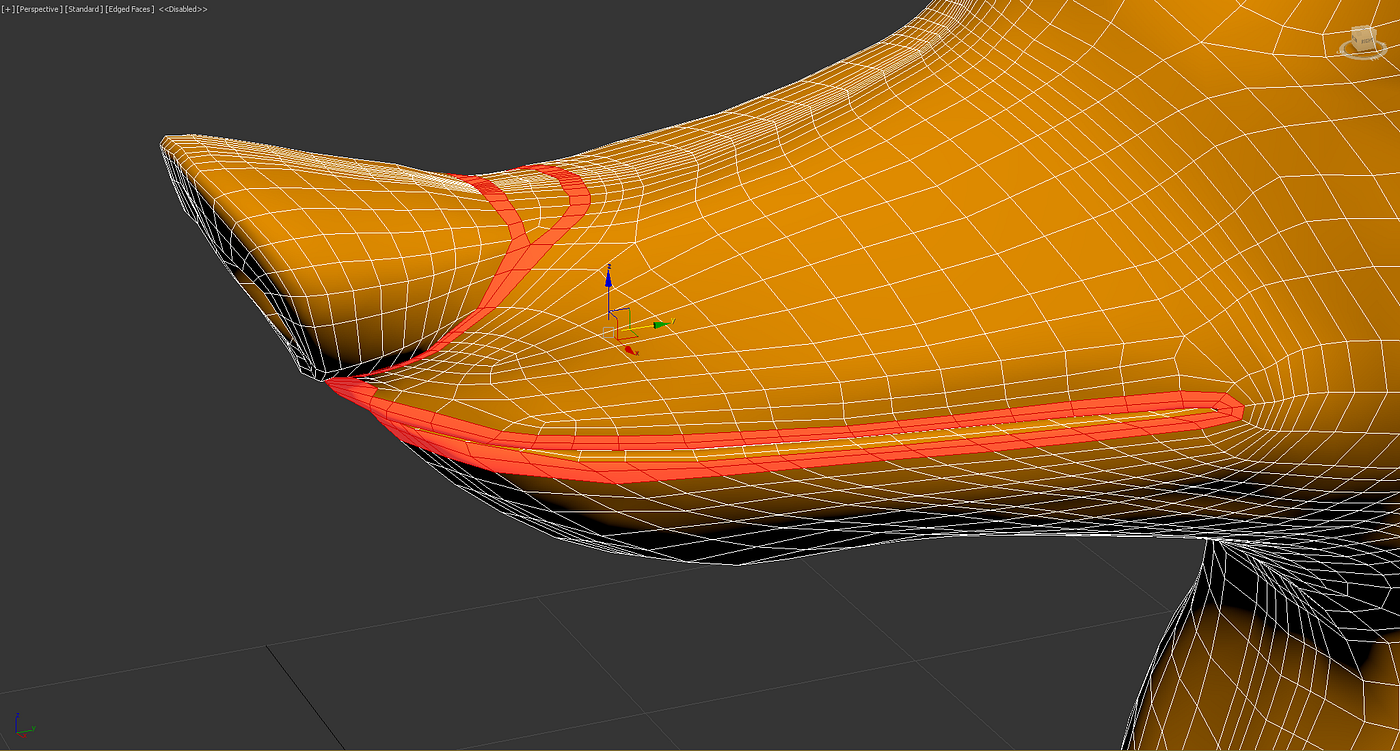Viewport: 1400px width, 751px height.
Task: Select the red X-axis handle of the gizmo
Action: (628, 349)
